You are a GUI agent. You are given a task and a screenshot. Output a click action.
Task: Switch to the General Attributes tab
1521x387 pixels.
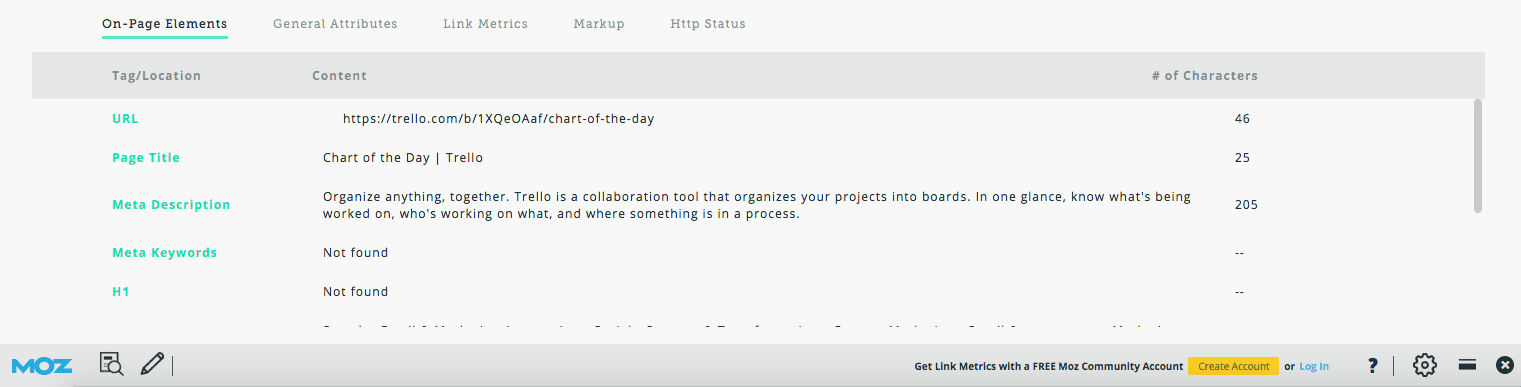335,23
